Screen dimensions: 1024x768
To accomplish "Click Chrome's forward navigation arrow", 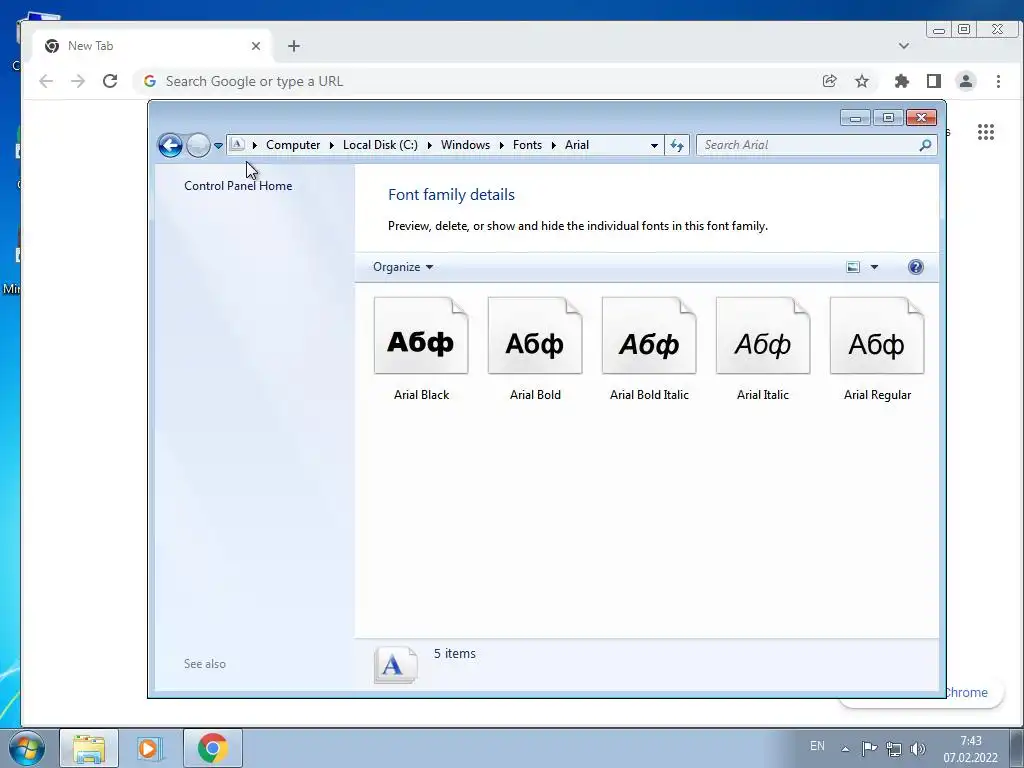I will pyautogui.click(x=78, y=81).
